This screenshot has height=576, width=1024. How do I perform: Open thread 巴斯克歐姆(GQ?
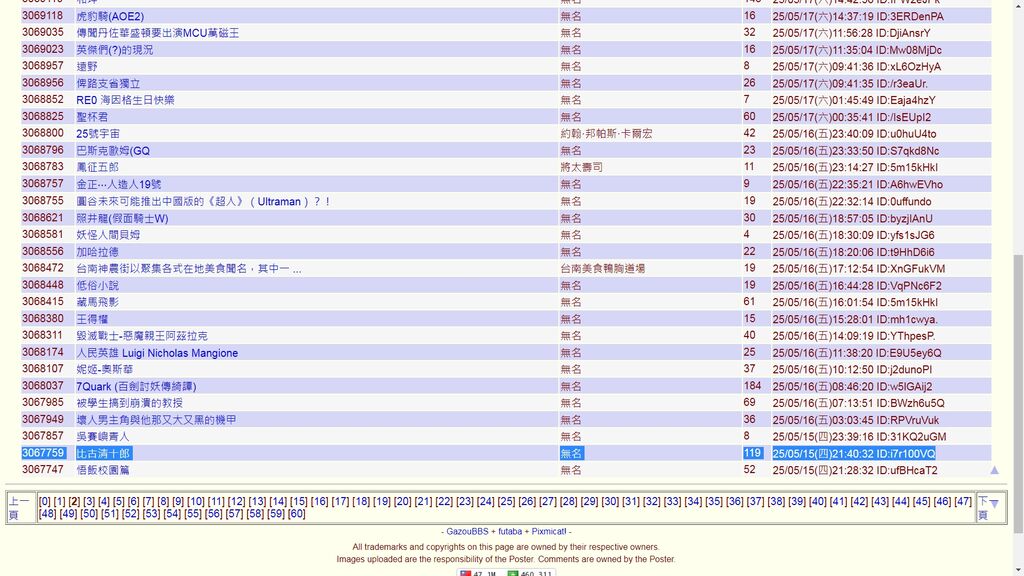click(113, 151)
